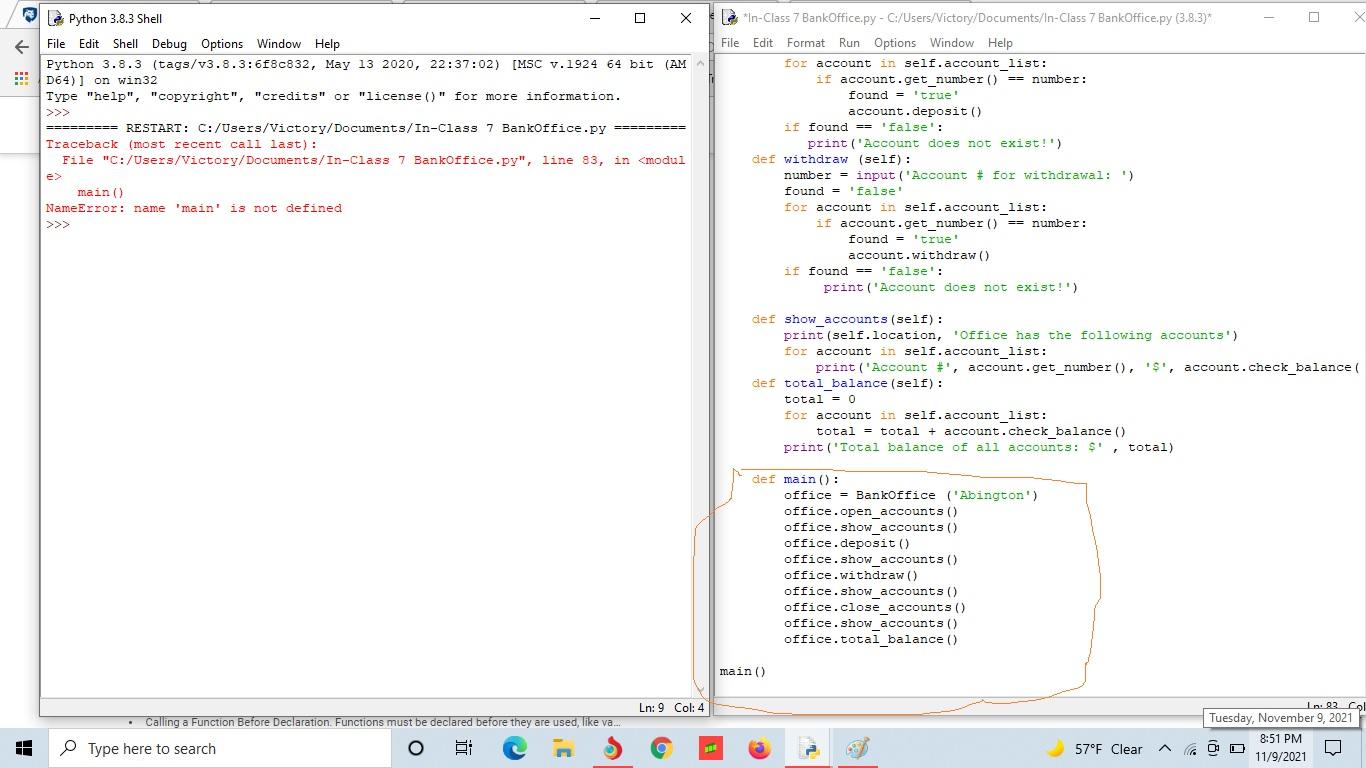Open Format menu in BankOffice.py editor
The width and height of the screenshot is (1366, 768).
point(806,43)
